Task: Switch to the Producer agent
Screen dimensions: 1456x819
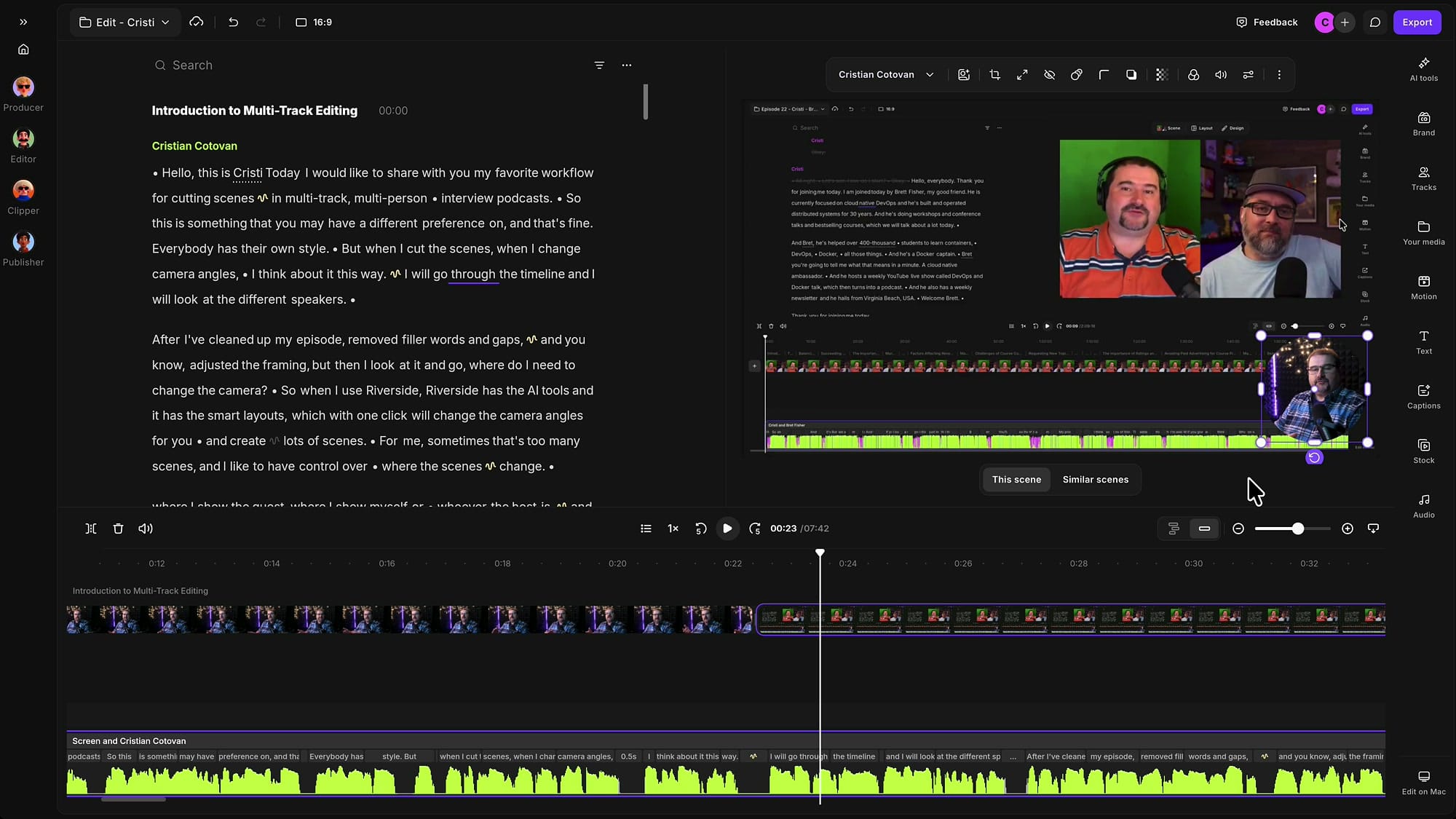Action: tap(23, 94)
